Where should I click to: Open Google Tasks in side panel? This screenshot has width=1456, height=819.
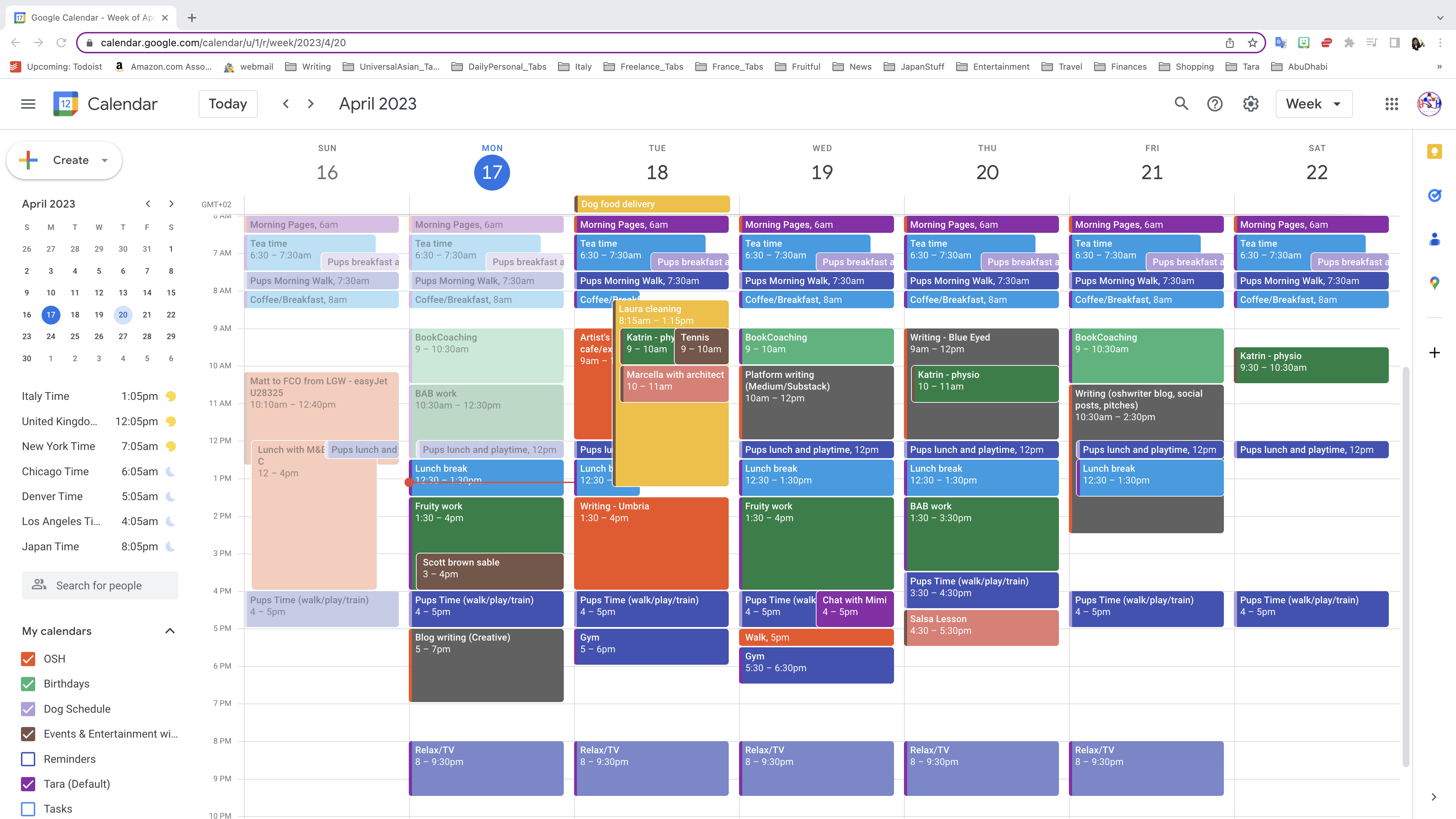coord(1434,196)
